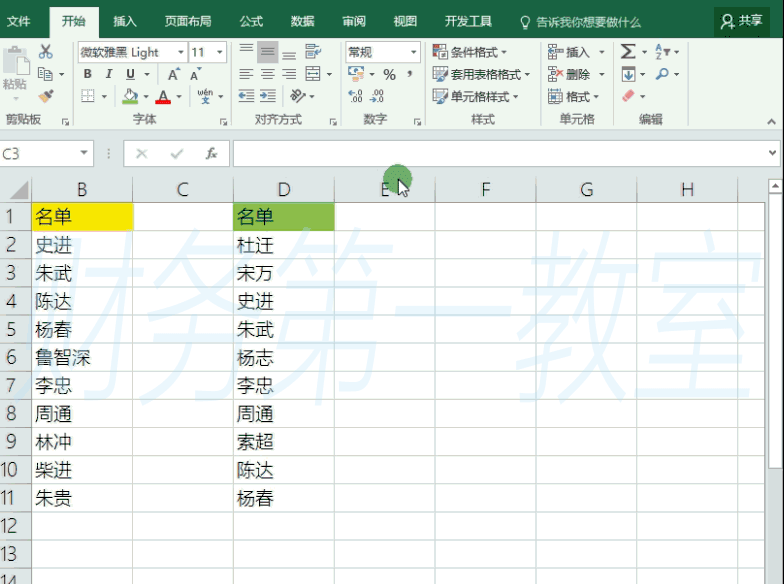Click in the formula bar input

pos(500,153)
